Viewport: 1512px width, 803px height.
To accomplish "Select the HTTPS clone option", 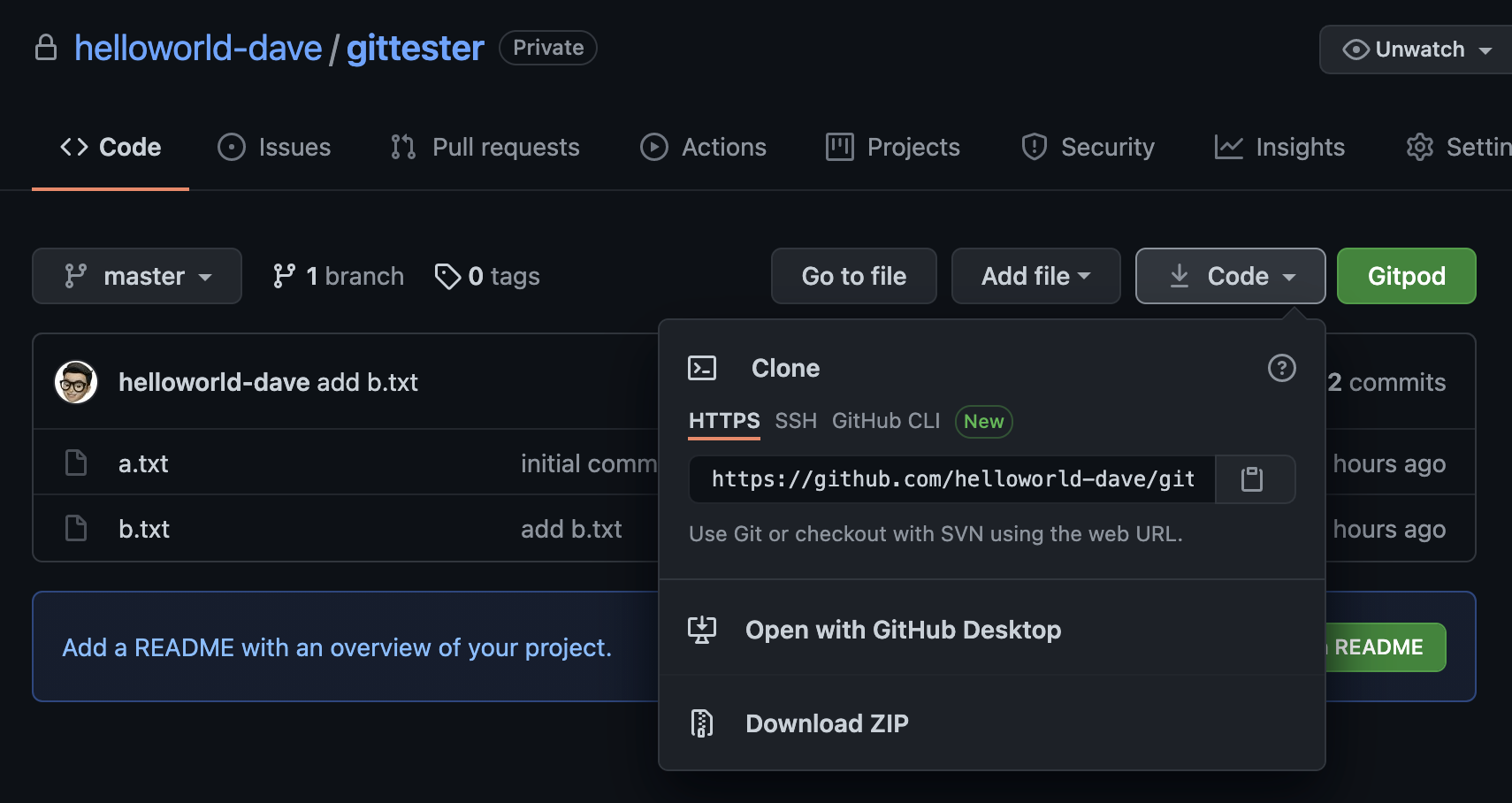I will [723, 421].
